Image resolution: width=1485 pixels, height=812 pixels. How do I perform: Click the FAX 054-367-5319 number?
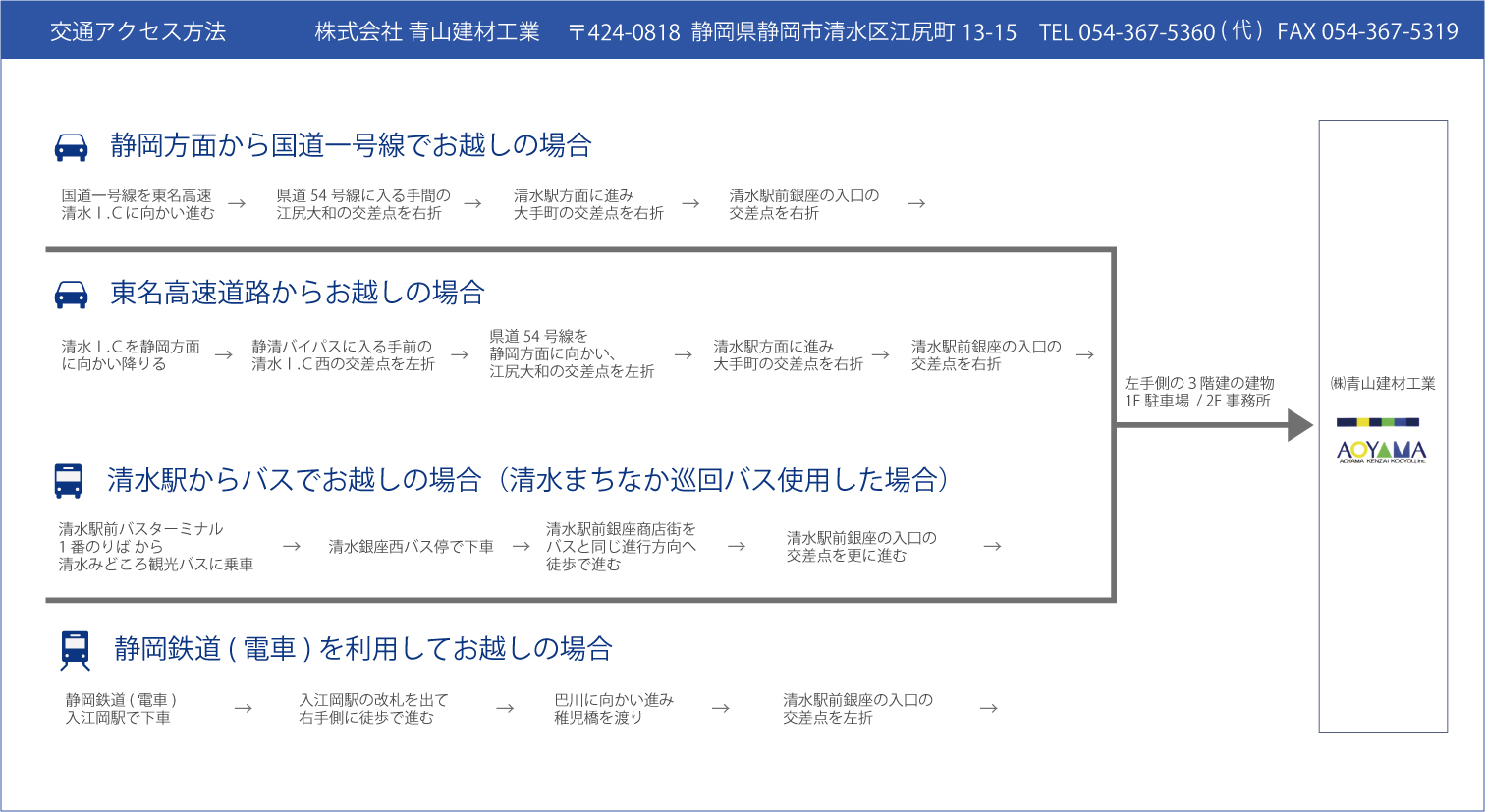coord(1367,32)
